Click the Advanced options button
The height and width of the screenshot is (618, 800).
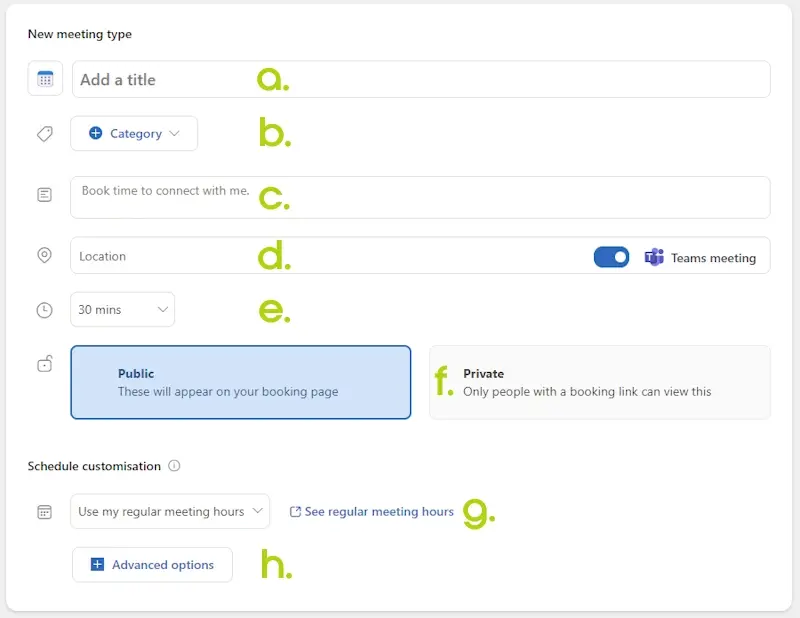click(x=152, y=565)
